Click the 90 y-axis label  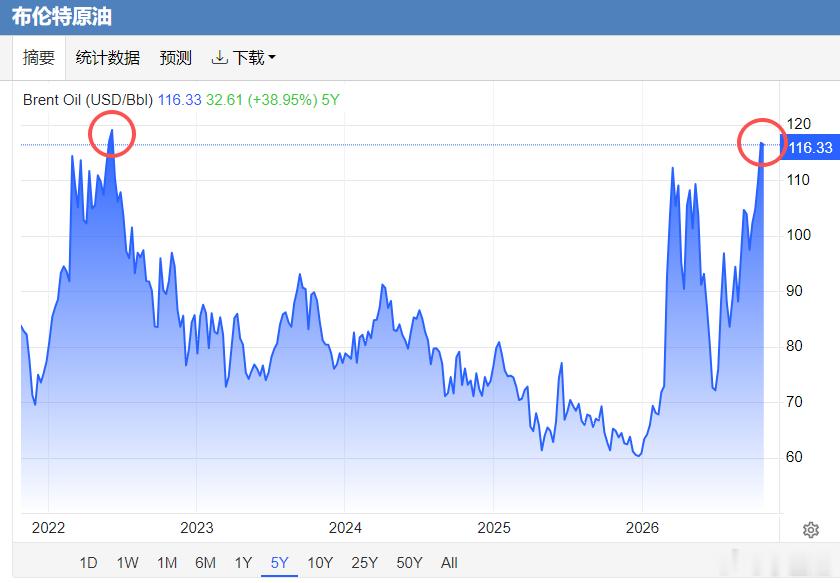point(794,291)
